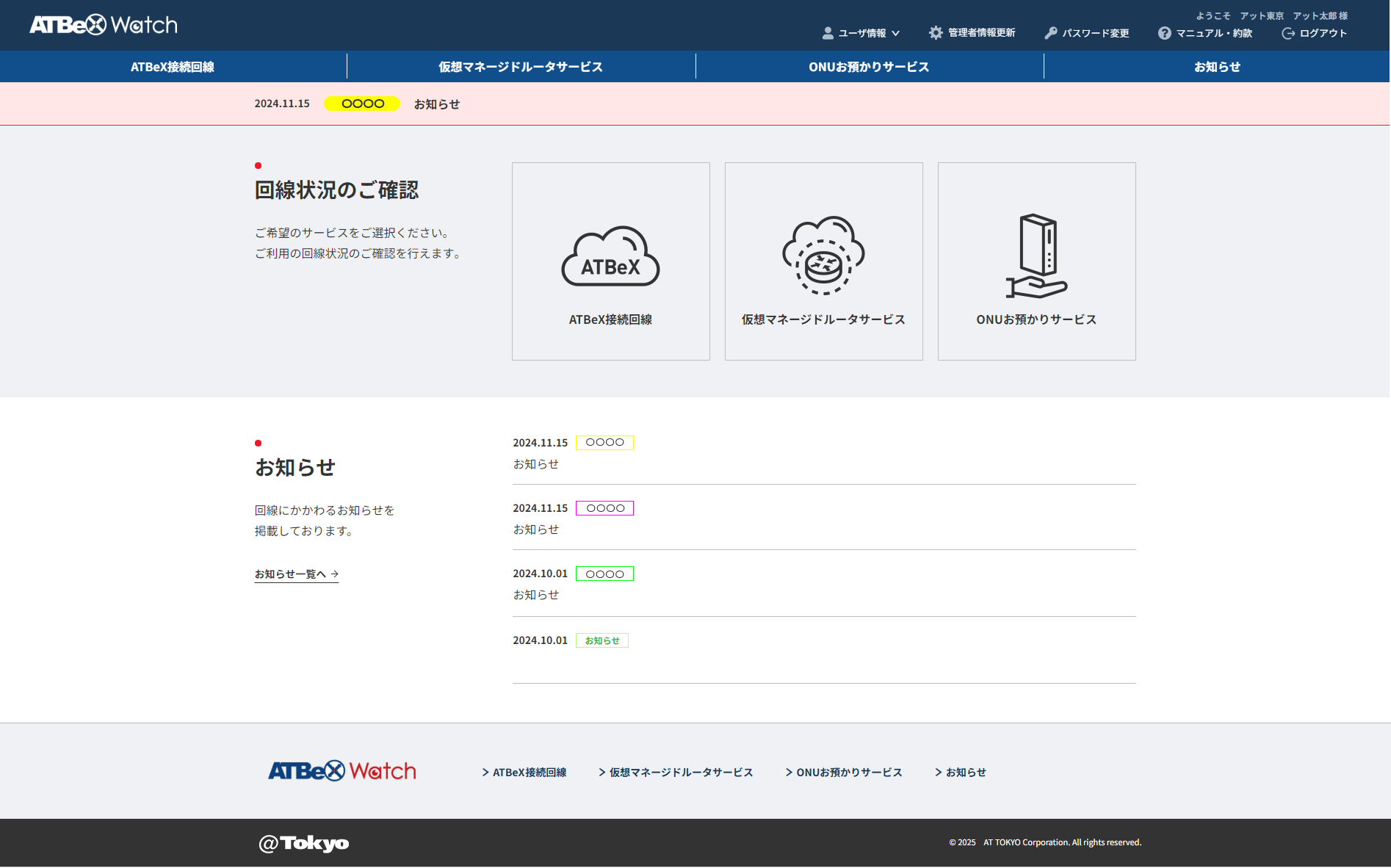Open the banner notice お知らせ text
This screenshot has width=1391, height=868.
pos(437,104)
